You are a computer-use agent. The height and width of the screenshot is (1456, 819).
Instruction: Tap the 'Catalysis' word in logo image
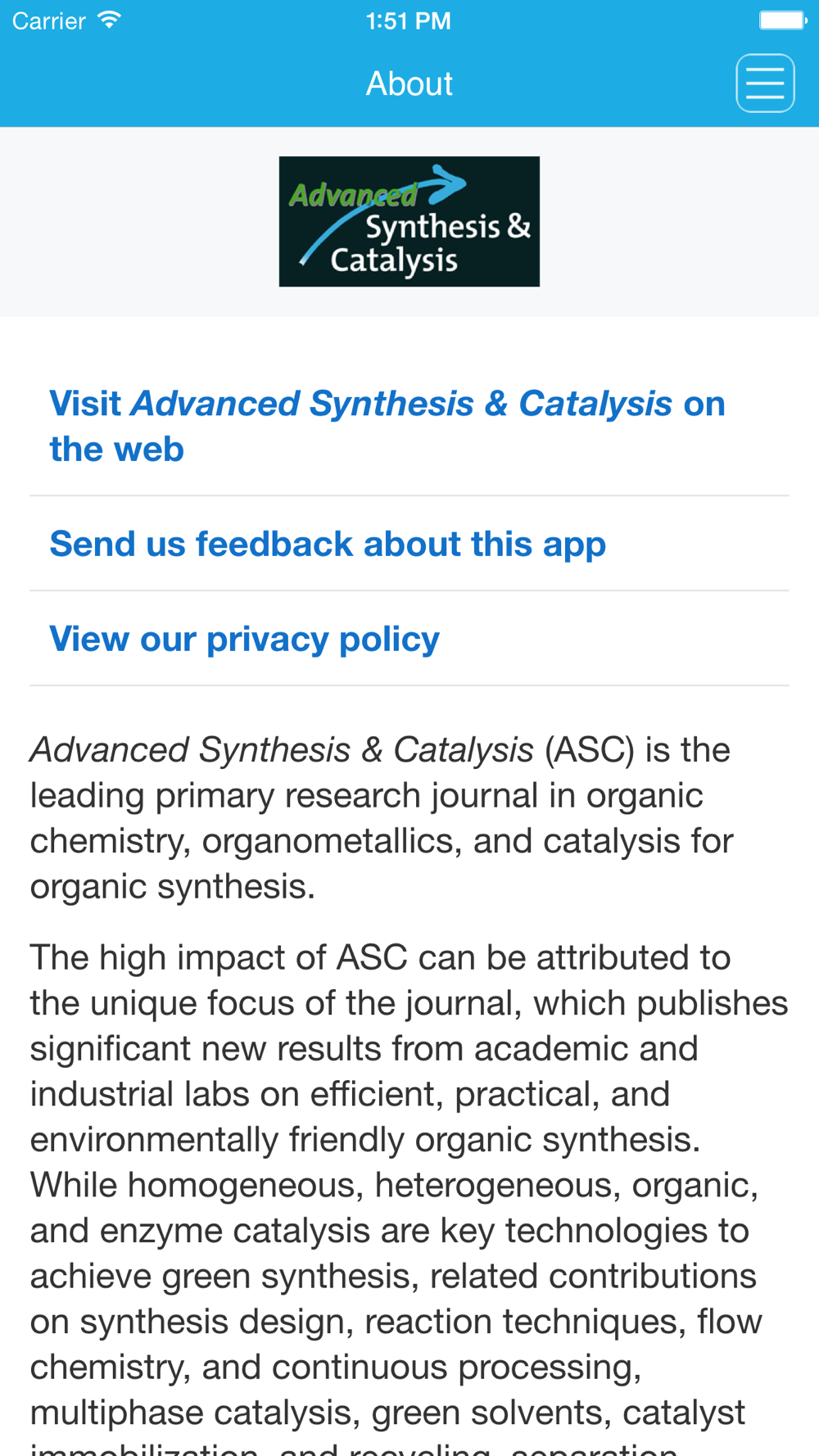pyautogui.click(x=394, y=261)
